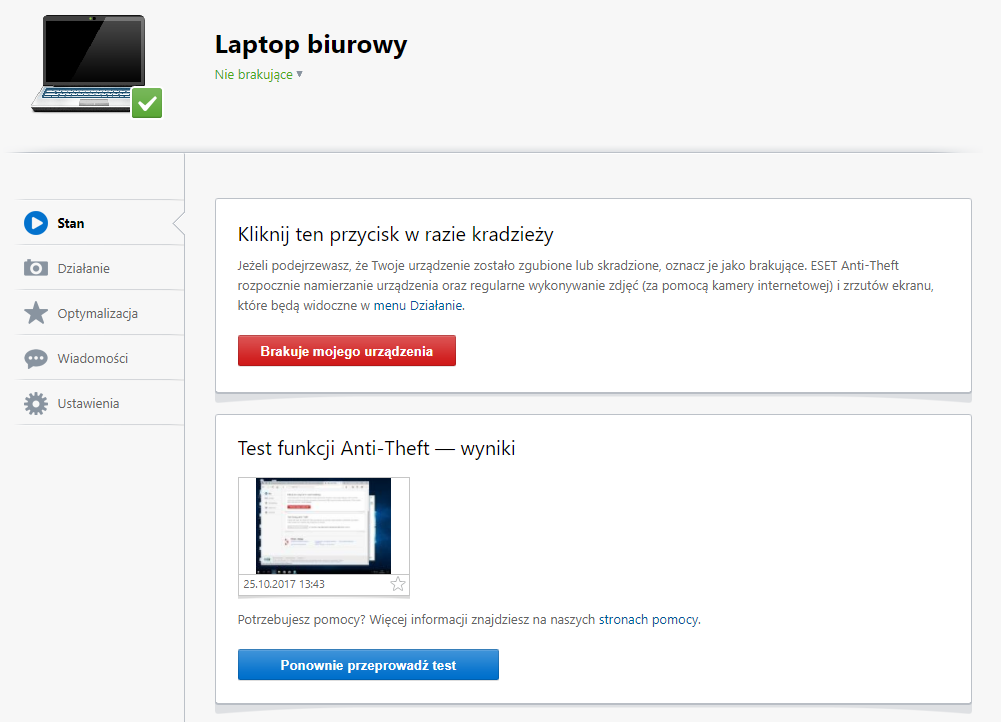
Task: Click the green checkmark status badge
Action: [x=147, y=103]
